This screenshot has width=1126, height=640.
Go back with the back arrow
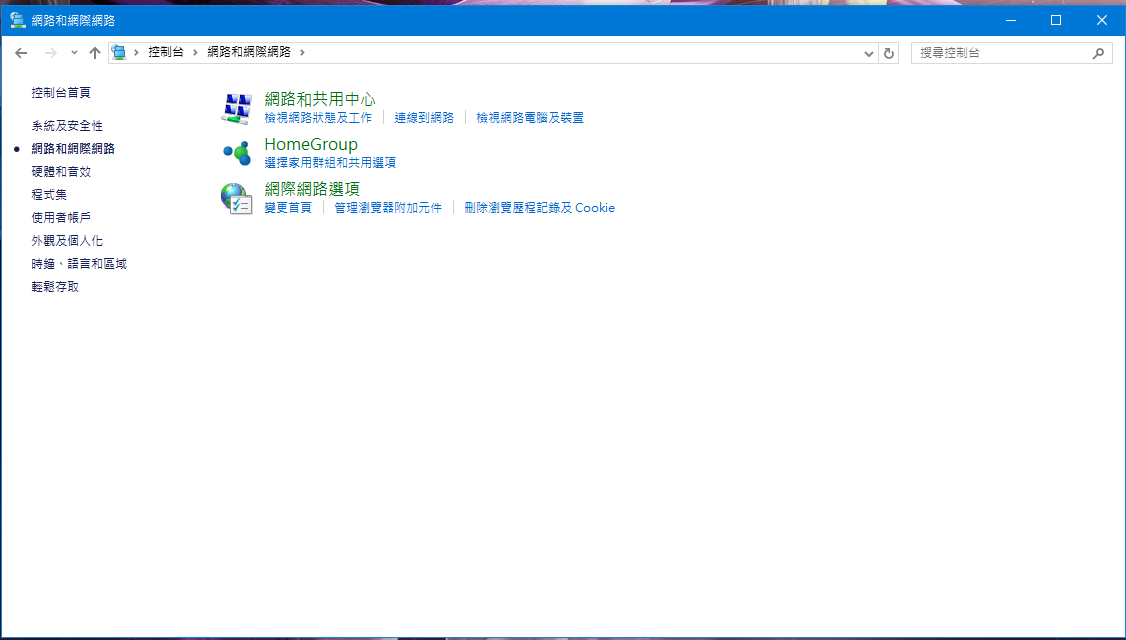pos(21,52)
